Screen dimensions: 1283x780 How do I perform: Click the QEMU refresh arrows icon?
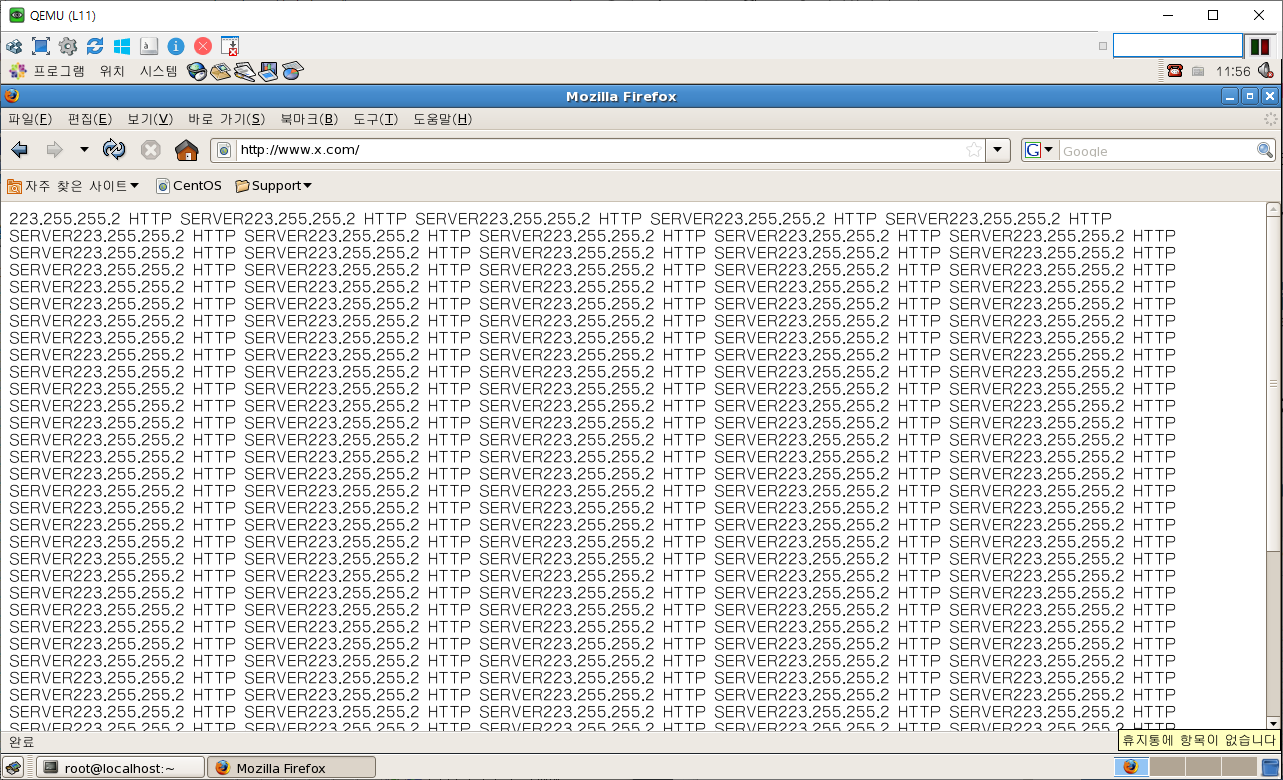pyautogui.click(x=95, y=46)
